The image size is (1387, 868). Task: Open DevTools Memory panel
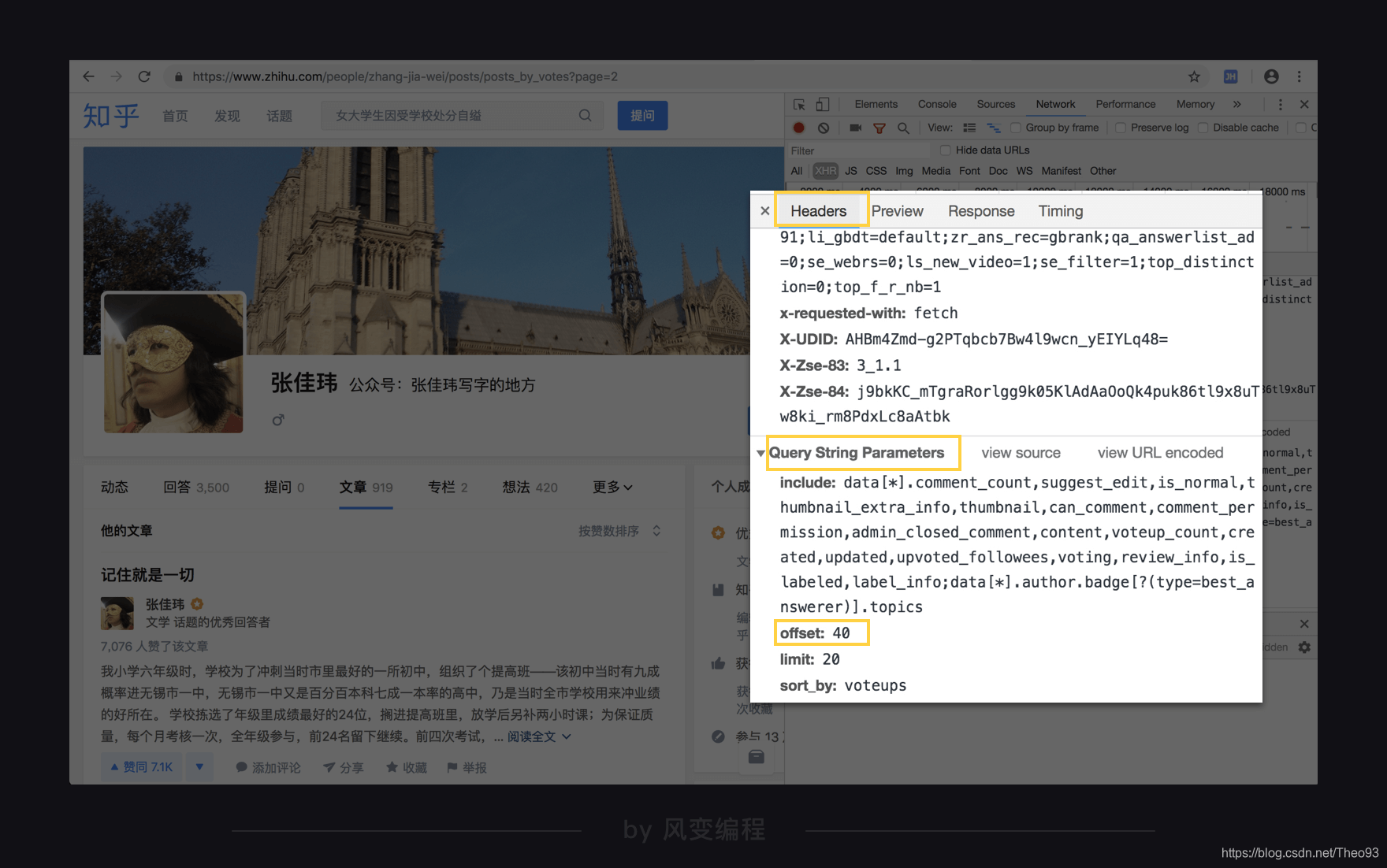[1195, 104]
